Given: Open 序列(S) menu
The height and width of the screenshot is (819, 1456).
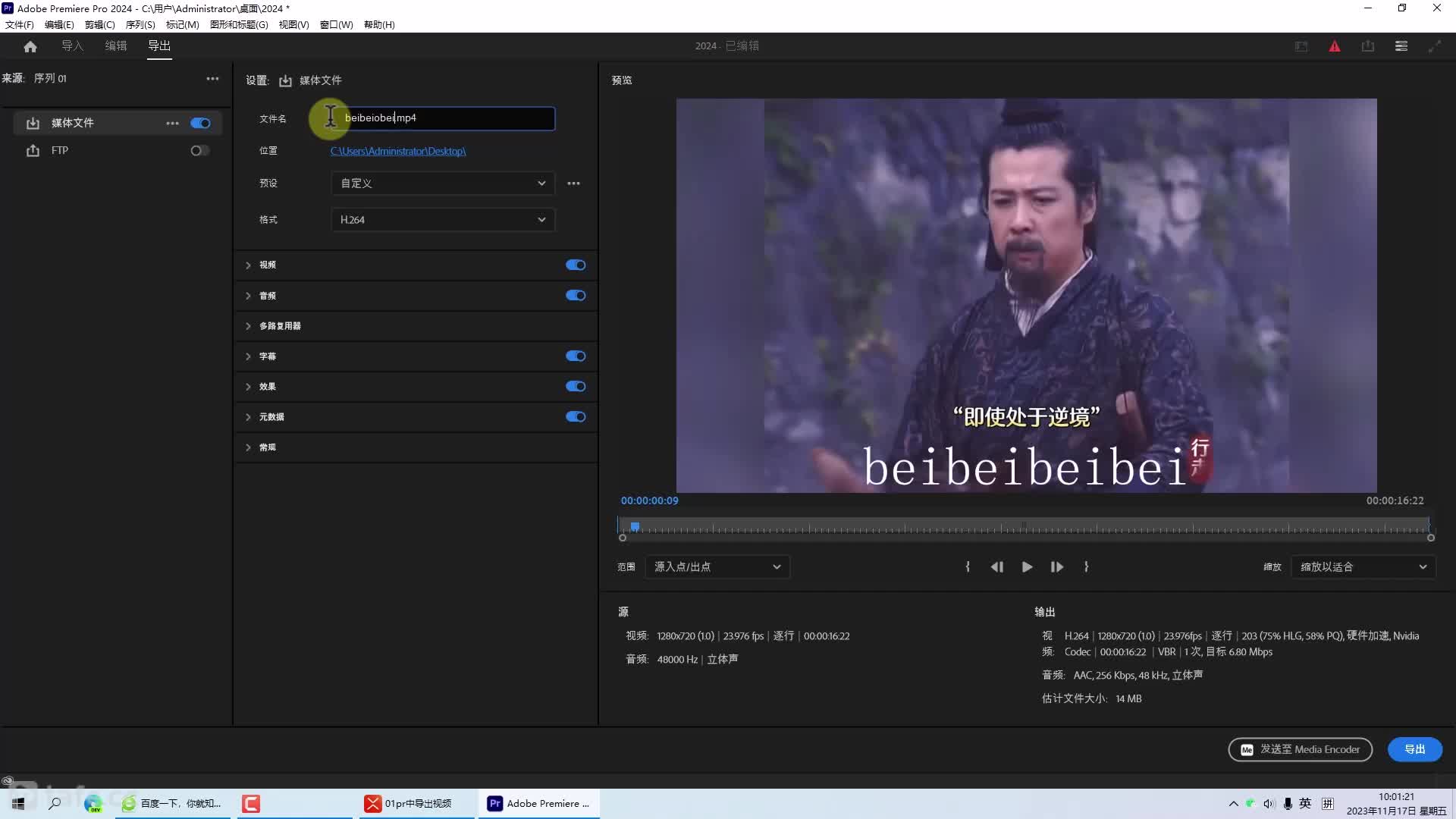Looking at the screenshot, I should click(x=140, y=25).
